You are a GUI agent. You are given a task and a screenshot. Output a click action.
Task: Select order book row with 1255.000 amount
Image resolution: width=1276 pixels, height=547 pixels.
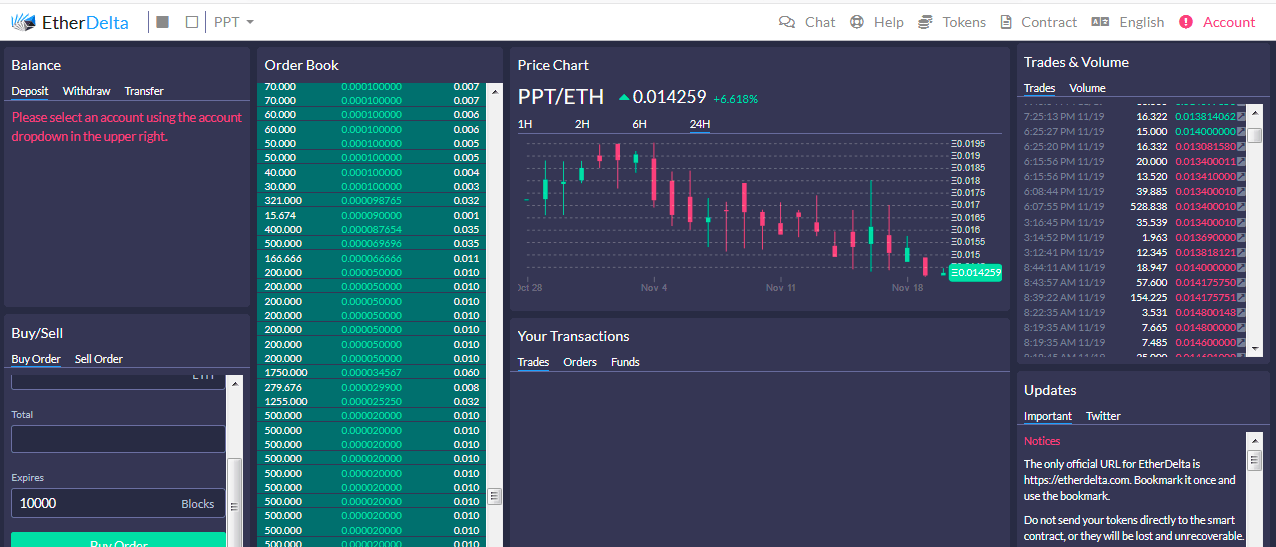pyautogui.click(x=371, y=401)
